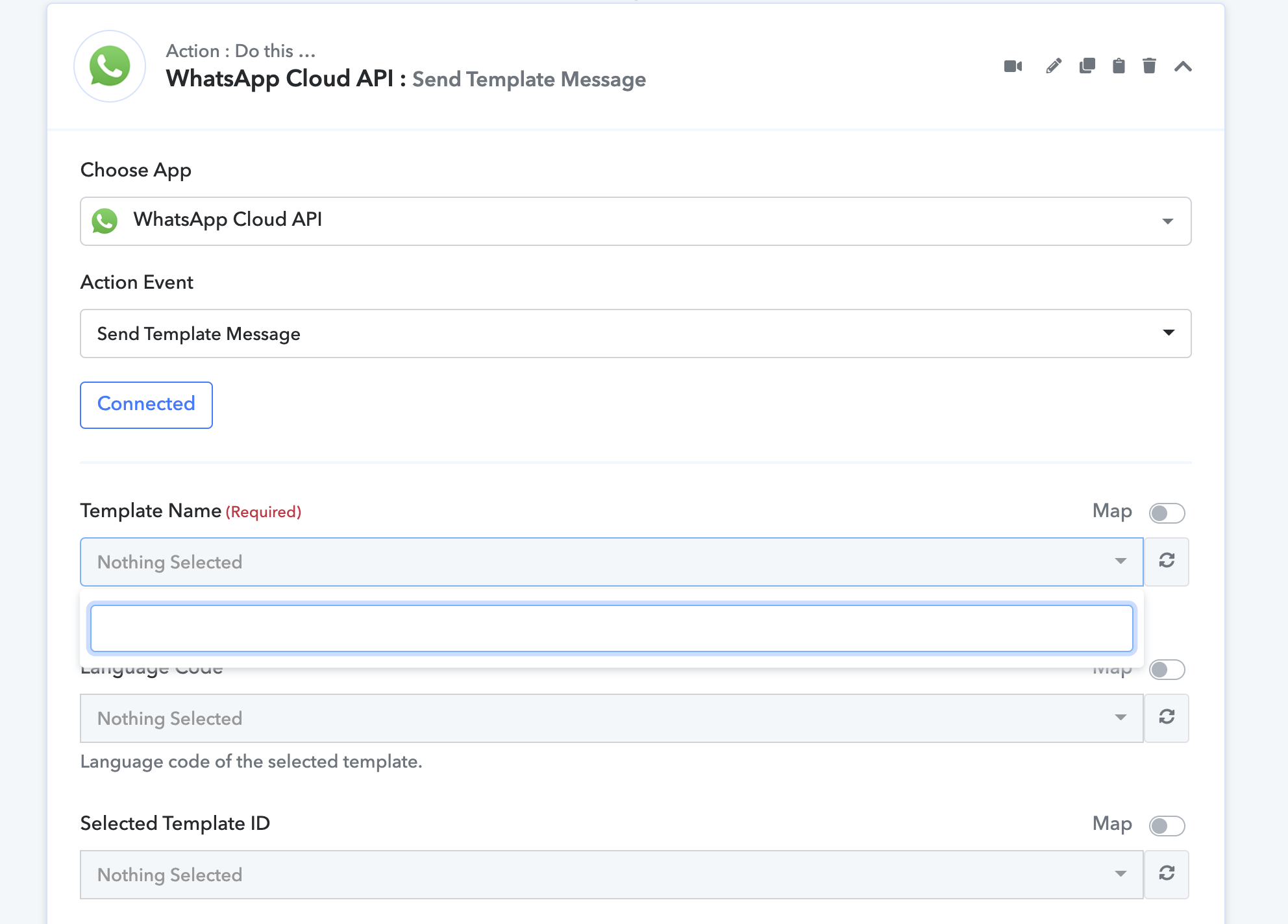
Task: Open the Action Event dropdown
Action: point(636,334)
